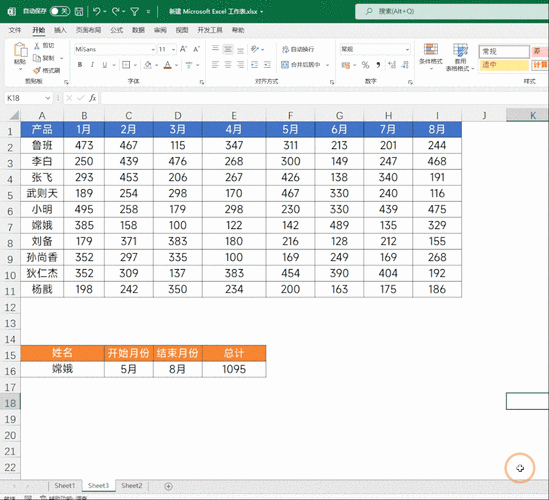
Task: Click the Save disk icon
Action: [x=79, y=12]
